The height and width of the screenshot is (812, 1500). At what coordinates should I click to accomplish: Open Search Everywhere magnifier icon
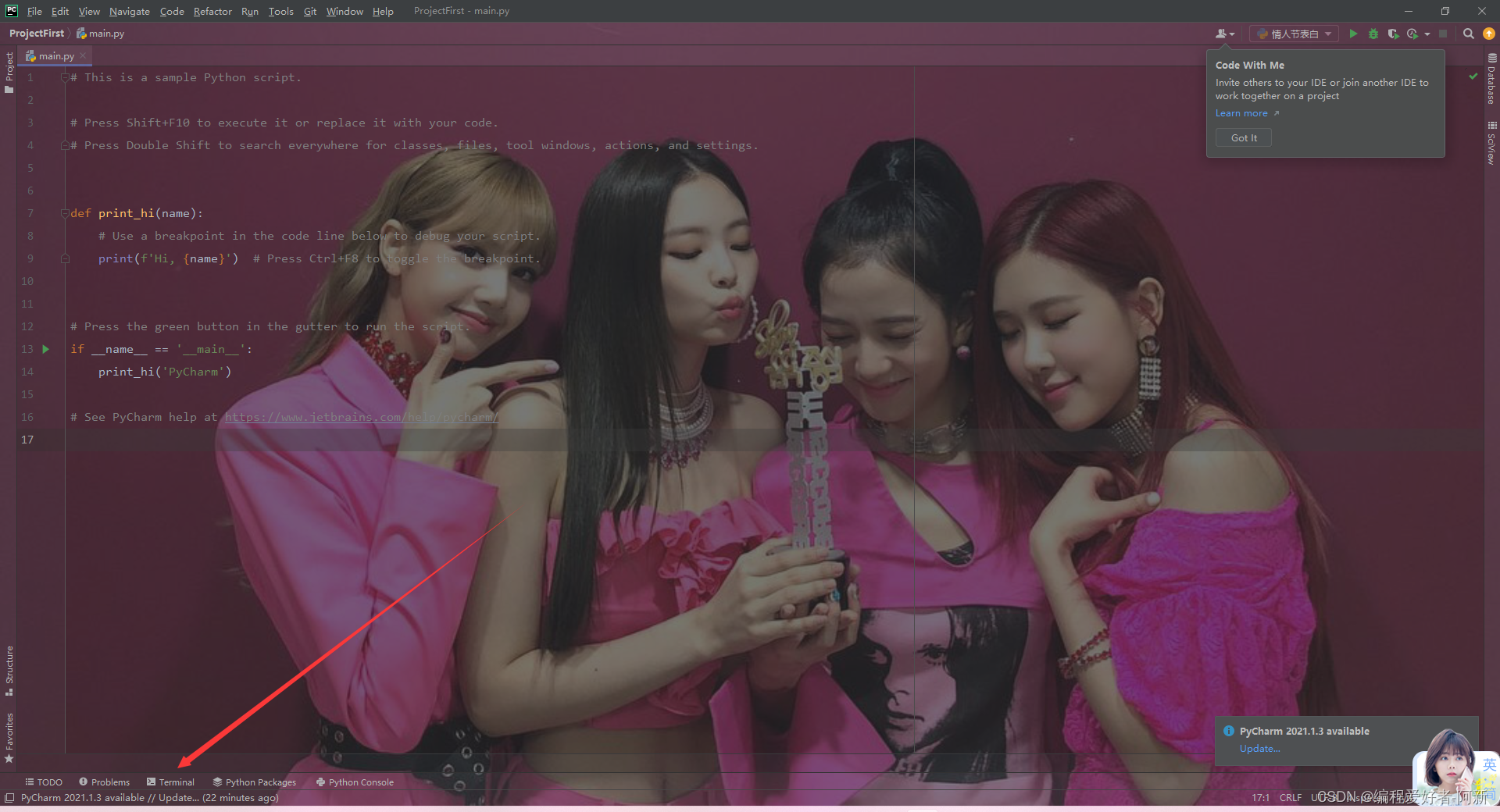pos(1469,34)
